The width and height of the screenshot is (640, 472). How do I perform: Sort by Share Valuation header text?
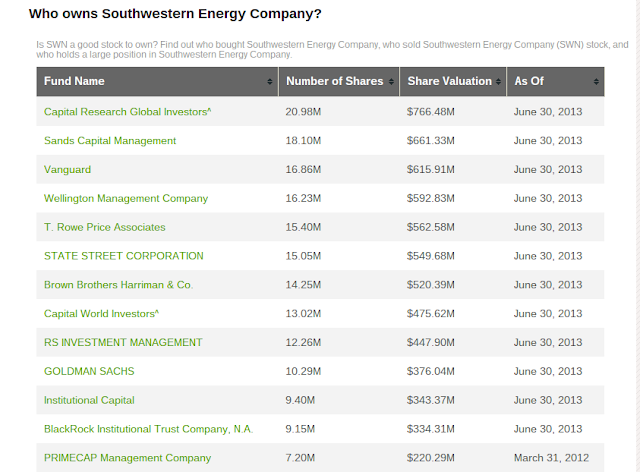point(449,81)
